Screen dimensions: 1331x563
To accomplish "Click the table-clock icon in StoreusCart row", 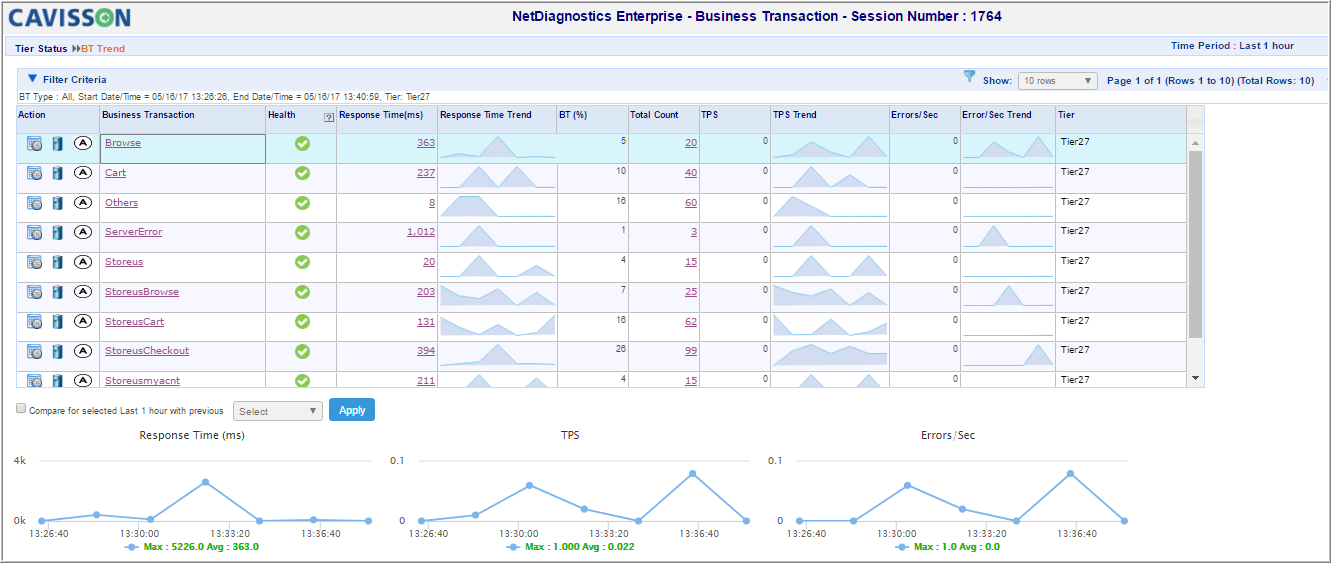I will click(35, 322).
